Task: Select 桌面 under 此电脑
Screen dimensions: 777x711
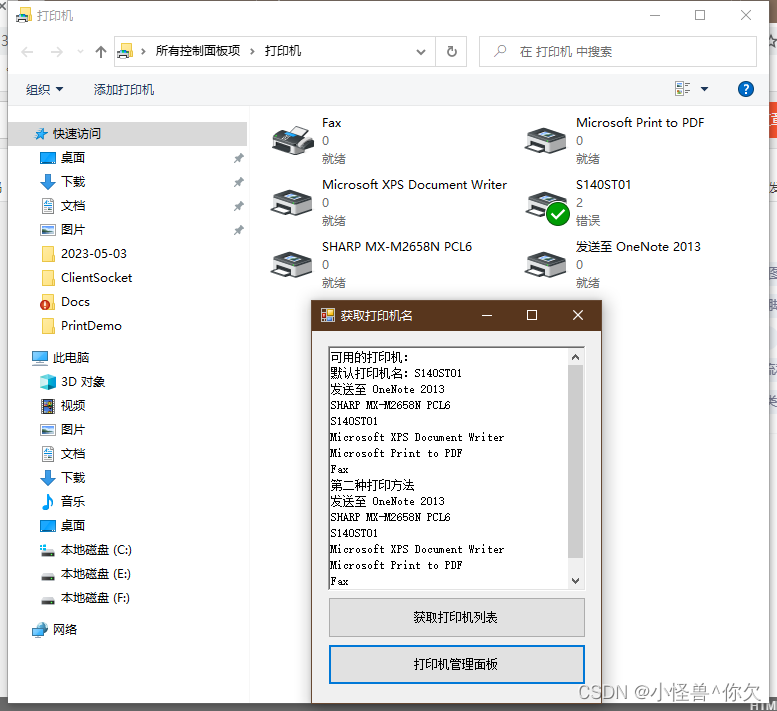Action: (x=63, y=526)
